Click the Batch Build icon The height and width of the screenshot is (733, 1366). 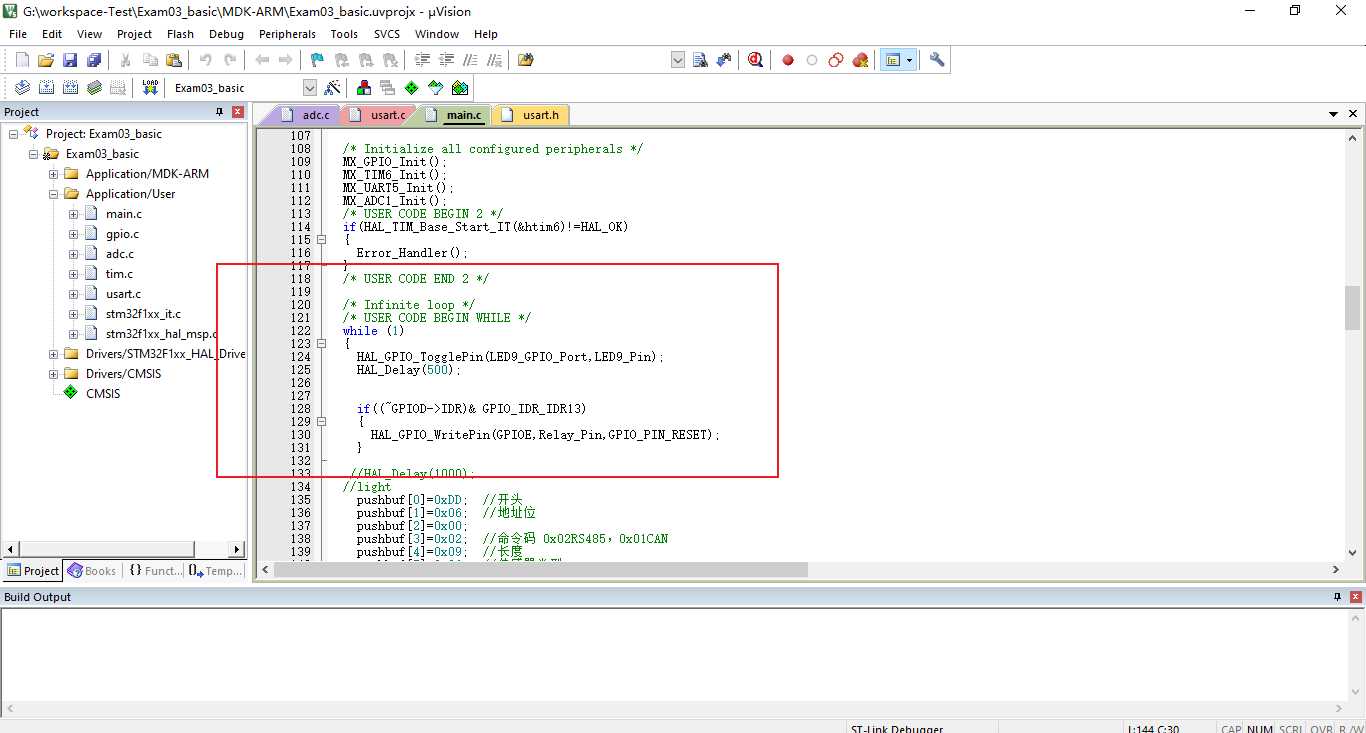pos(94,88)
